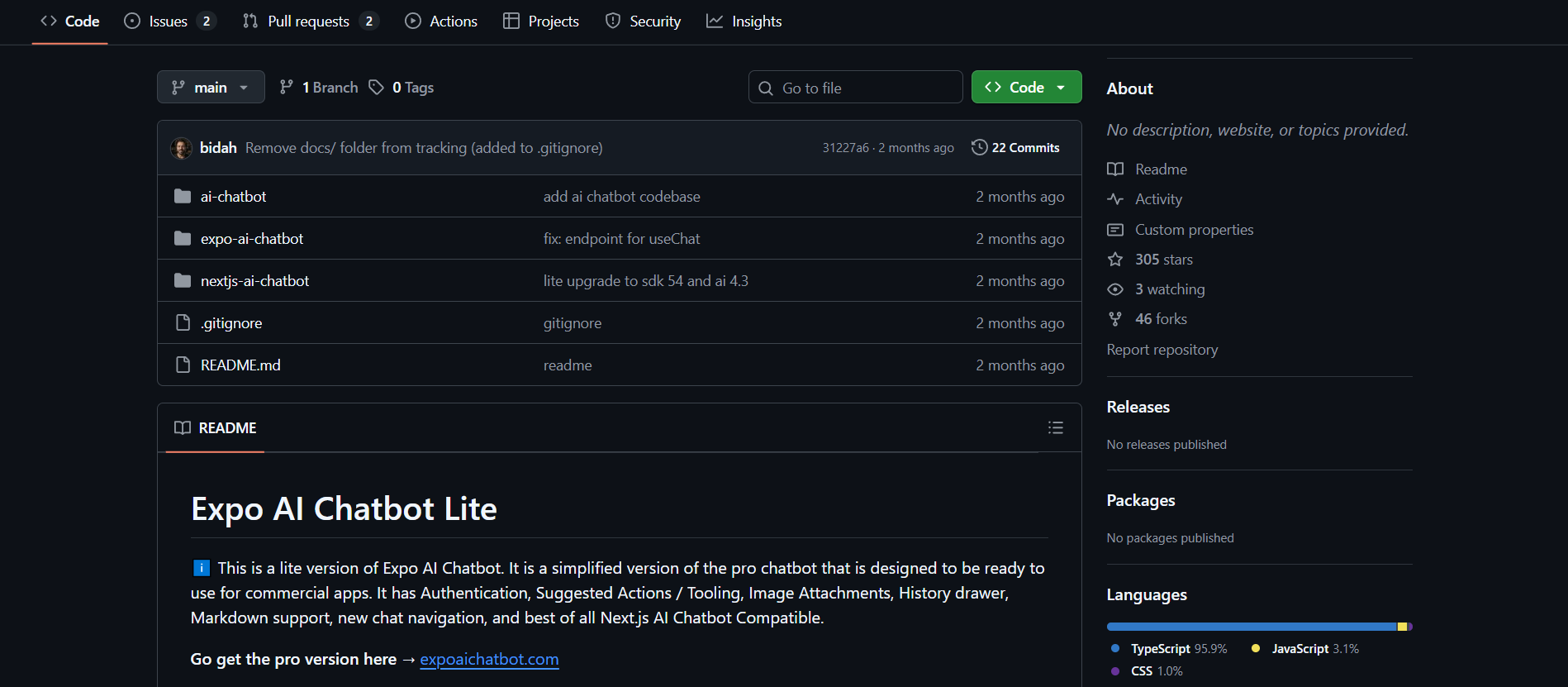Click the README outline list icon
The height and width of the screenshot is (687, 1568).
(x=1055, y=427)
